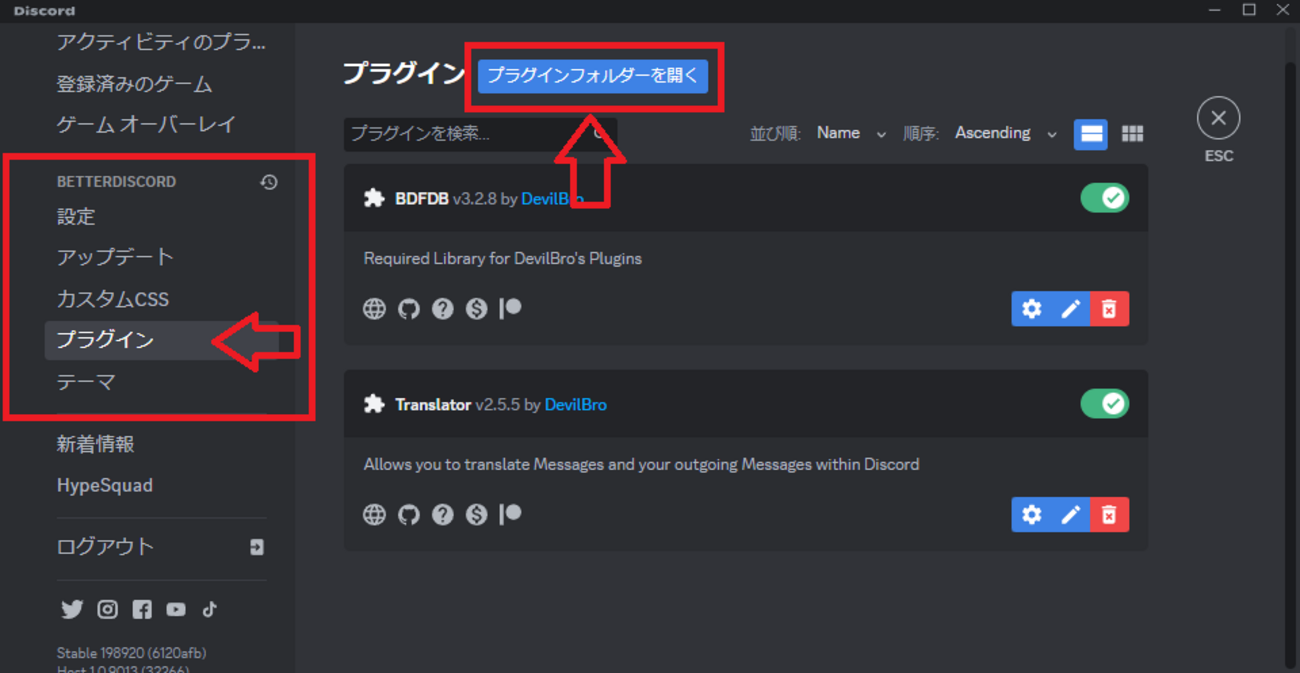Open BDFDB donation link (dollar icon)
The height and width of the screenshot is (673, 1300).
click(476, 308)
